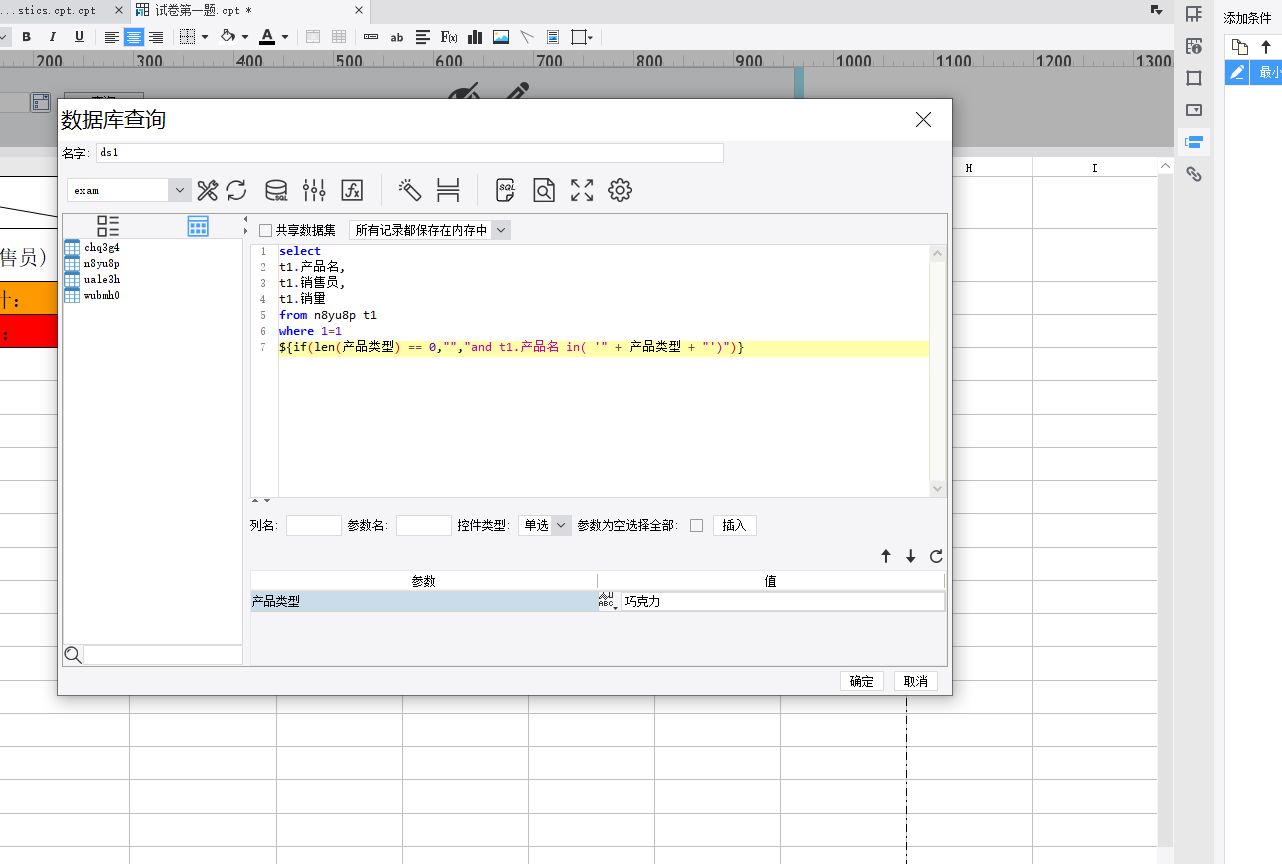Collapse the table list panel with left arrow

tap(245, 219)
